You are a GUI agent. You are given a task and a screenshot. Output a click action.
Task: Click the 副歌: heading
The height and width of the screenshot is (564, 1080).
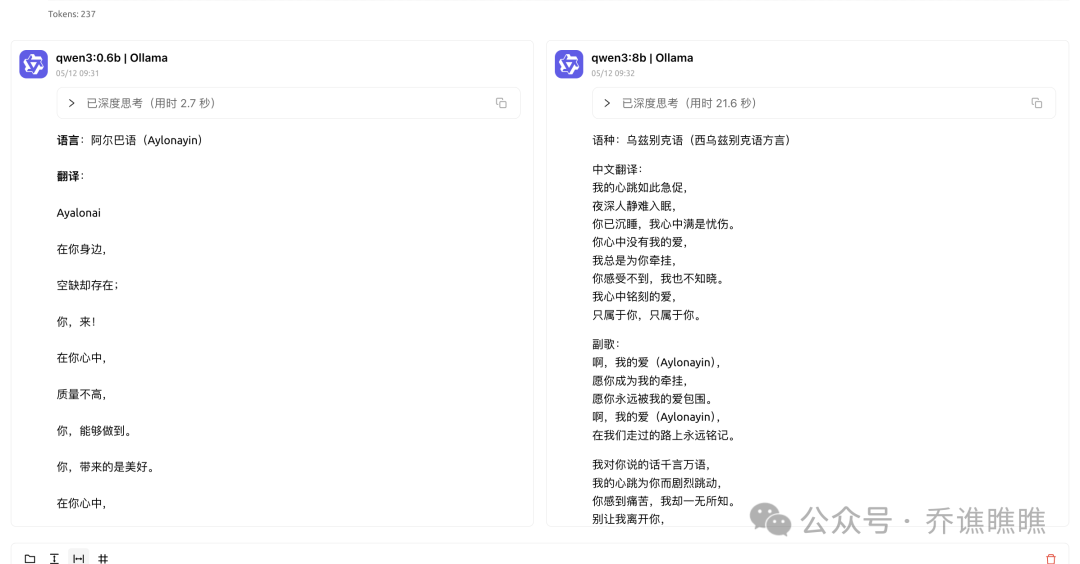pos(606,344)
